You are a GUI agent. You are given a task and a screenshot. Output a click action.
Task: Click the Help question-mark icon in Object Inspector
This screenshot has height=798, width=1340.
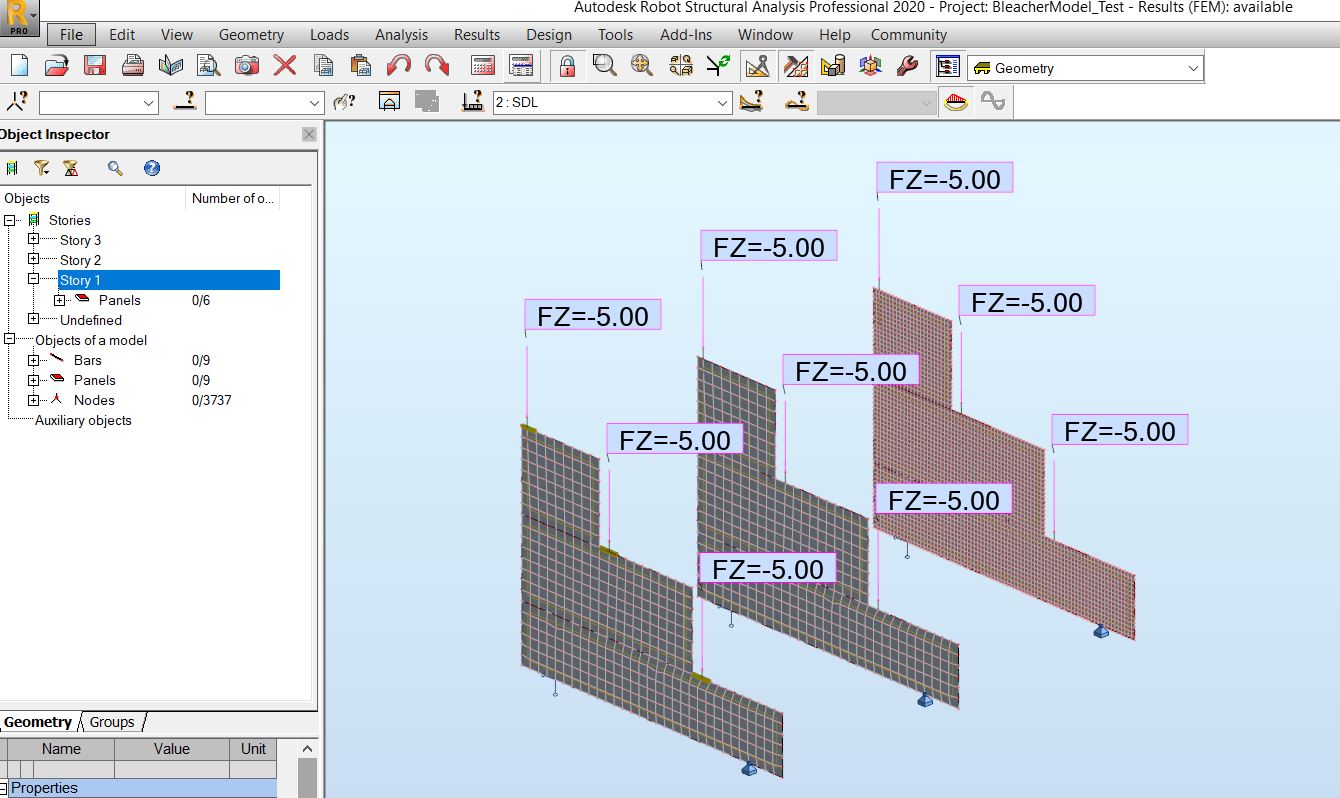(x=152, y=167)
